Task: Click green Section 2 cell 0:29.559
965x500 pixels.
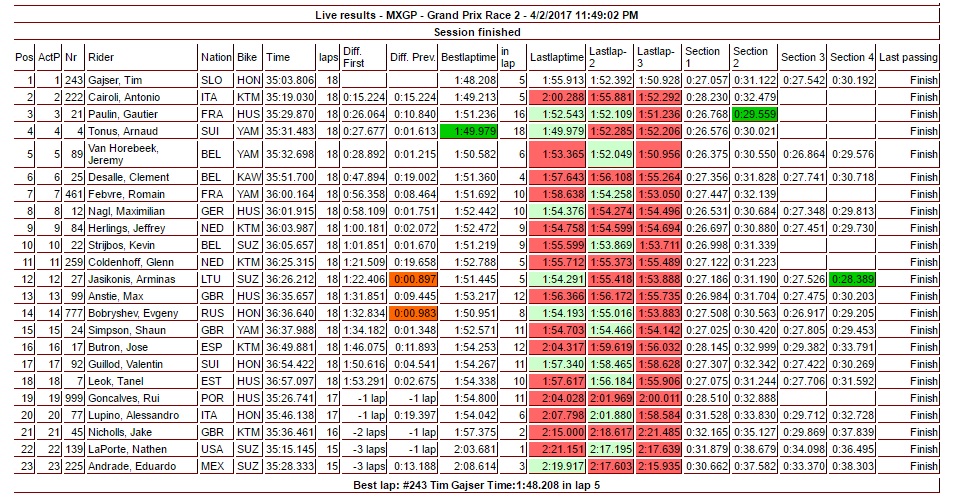Action: (x=753, y=114)
